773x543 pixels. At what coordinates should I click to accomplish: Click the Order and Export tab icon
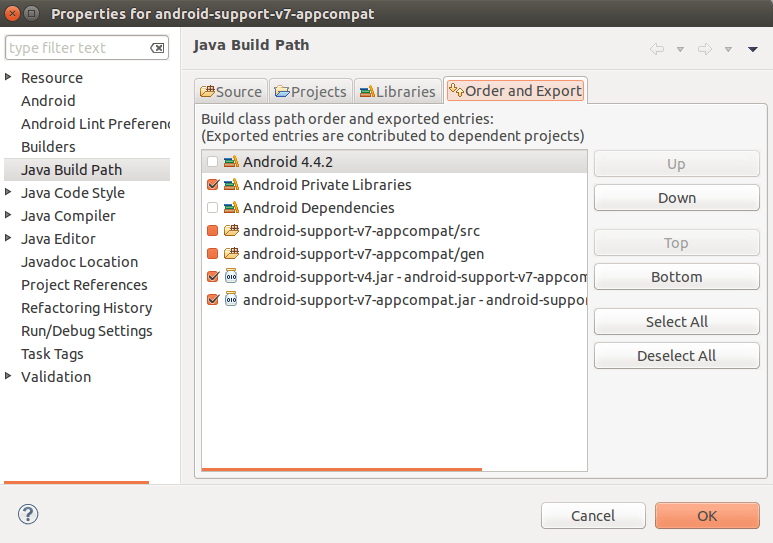click(x=457, y=90)
